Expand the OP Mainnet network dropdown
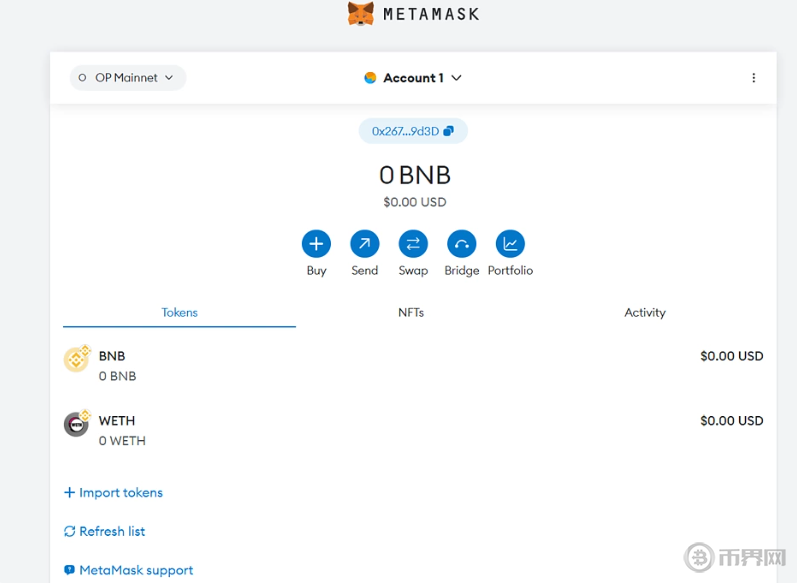The width and height of the screenshot is (797, 585). [x=128, y=78]
